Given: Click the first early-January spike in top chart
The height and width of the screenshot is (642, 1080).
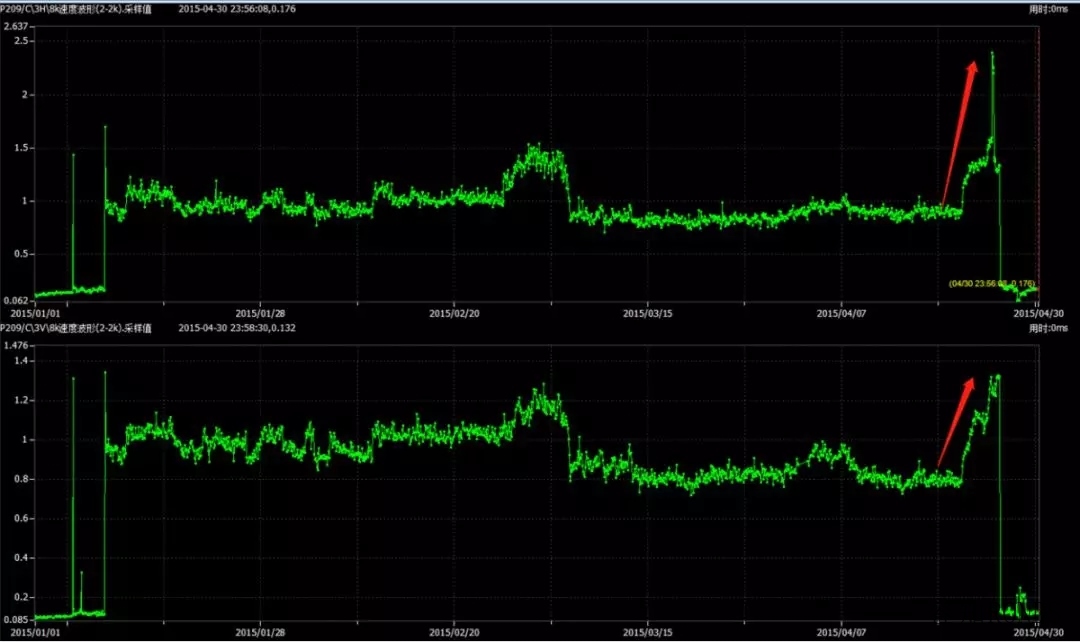Looking at the screenshot, I should tap(73, 155).
